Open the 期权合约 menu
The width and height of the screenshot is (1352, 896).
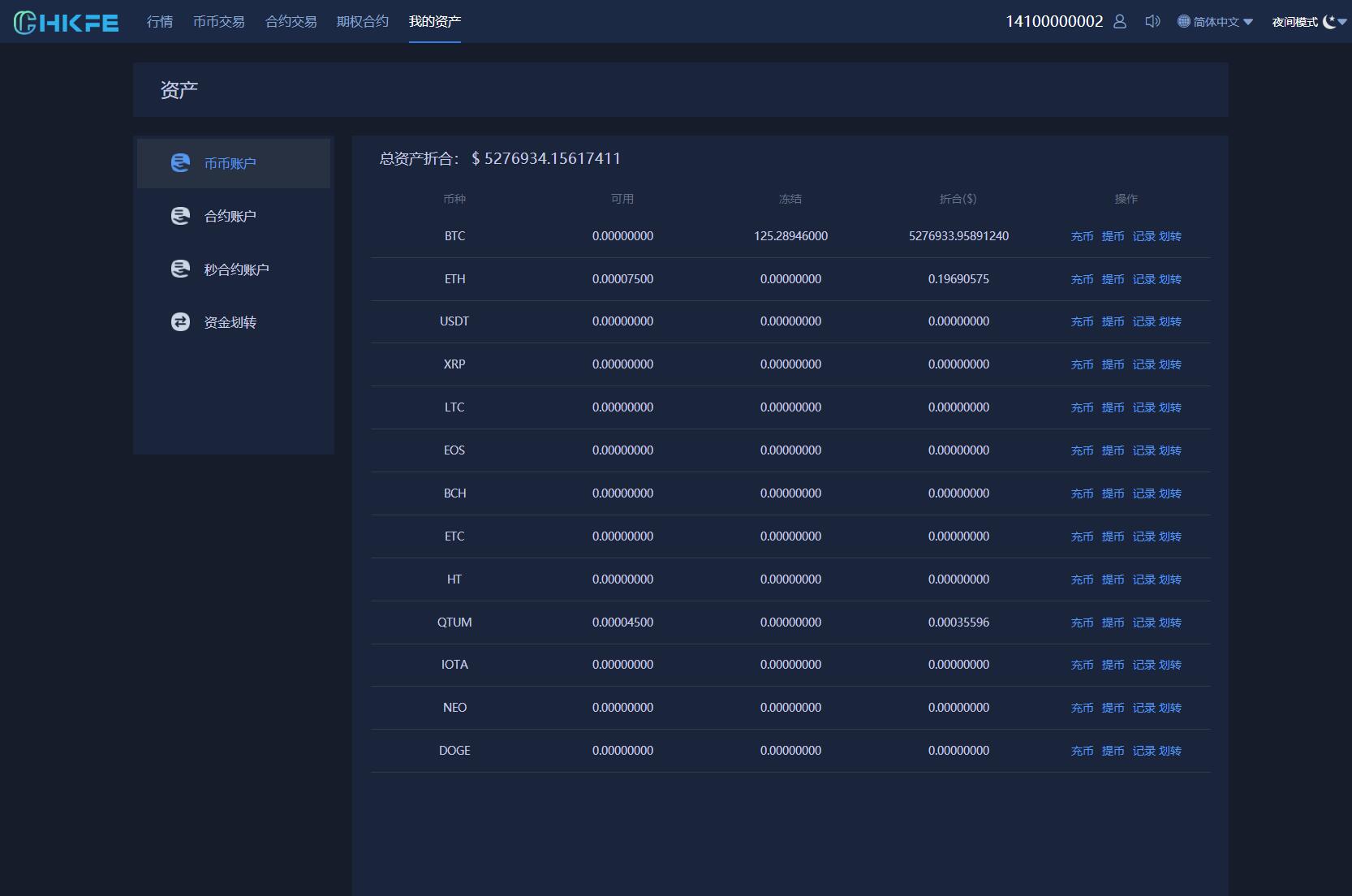(x=363, y=22)
